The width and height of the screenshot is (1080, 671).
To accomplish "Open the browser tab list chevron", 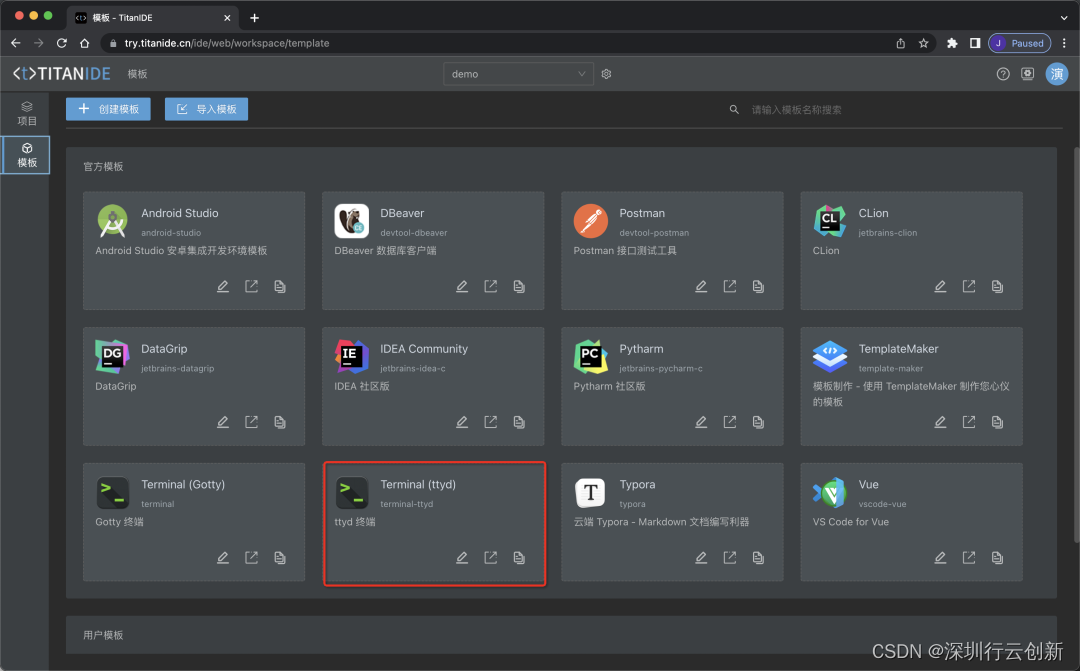I will 1064,17.
